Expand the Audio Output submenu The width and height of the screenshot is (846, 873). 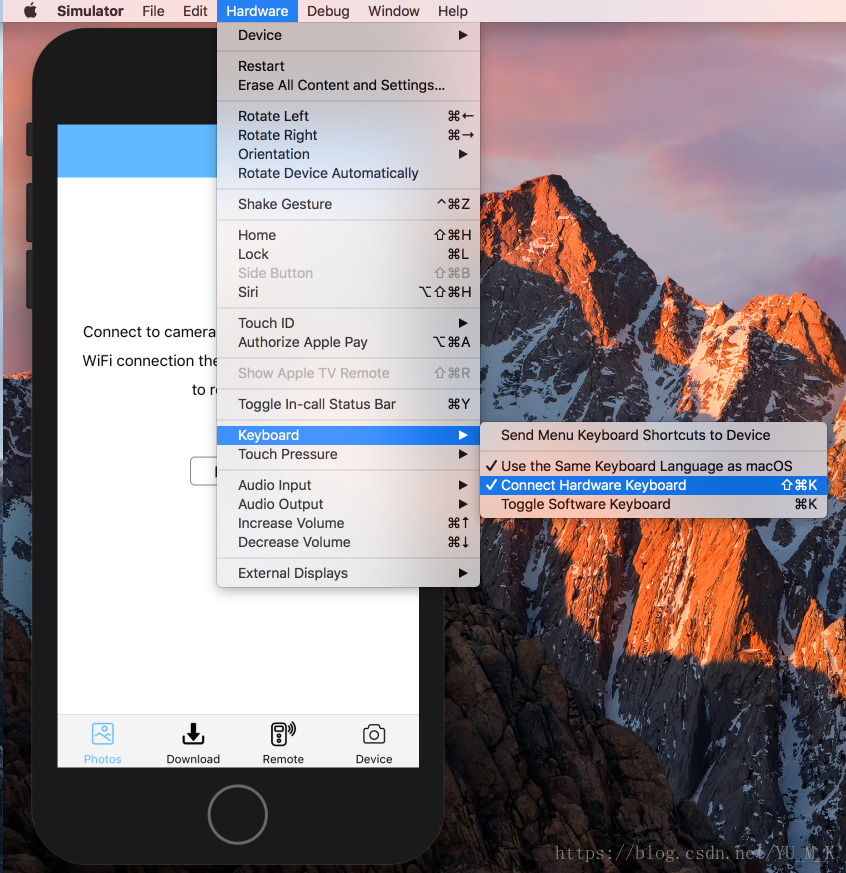348,504
